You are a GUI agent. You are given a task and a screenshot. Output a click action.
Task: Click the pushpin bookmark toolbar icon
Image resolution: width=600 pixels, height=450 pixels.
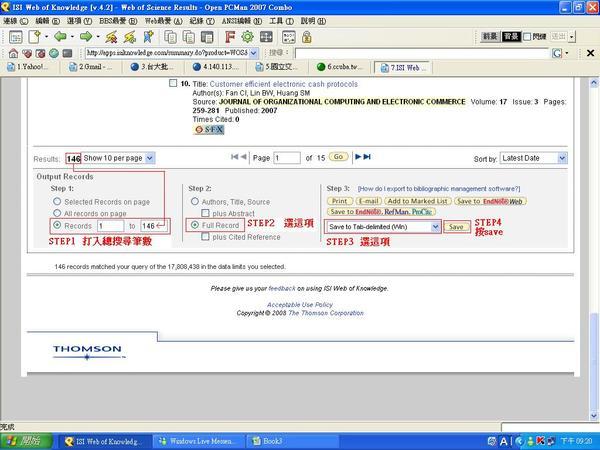pos(148,37)
